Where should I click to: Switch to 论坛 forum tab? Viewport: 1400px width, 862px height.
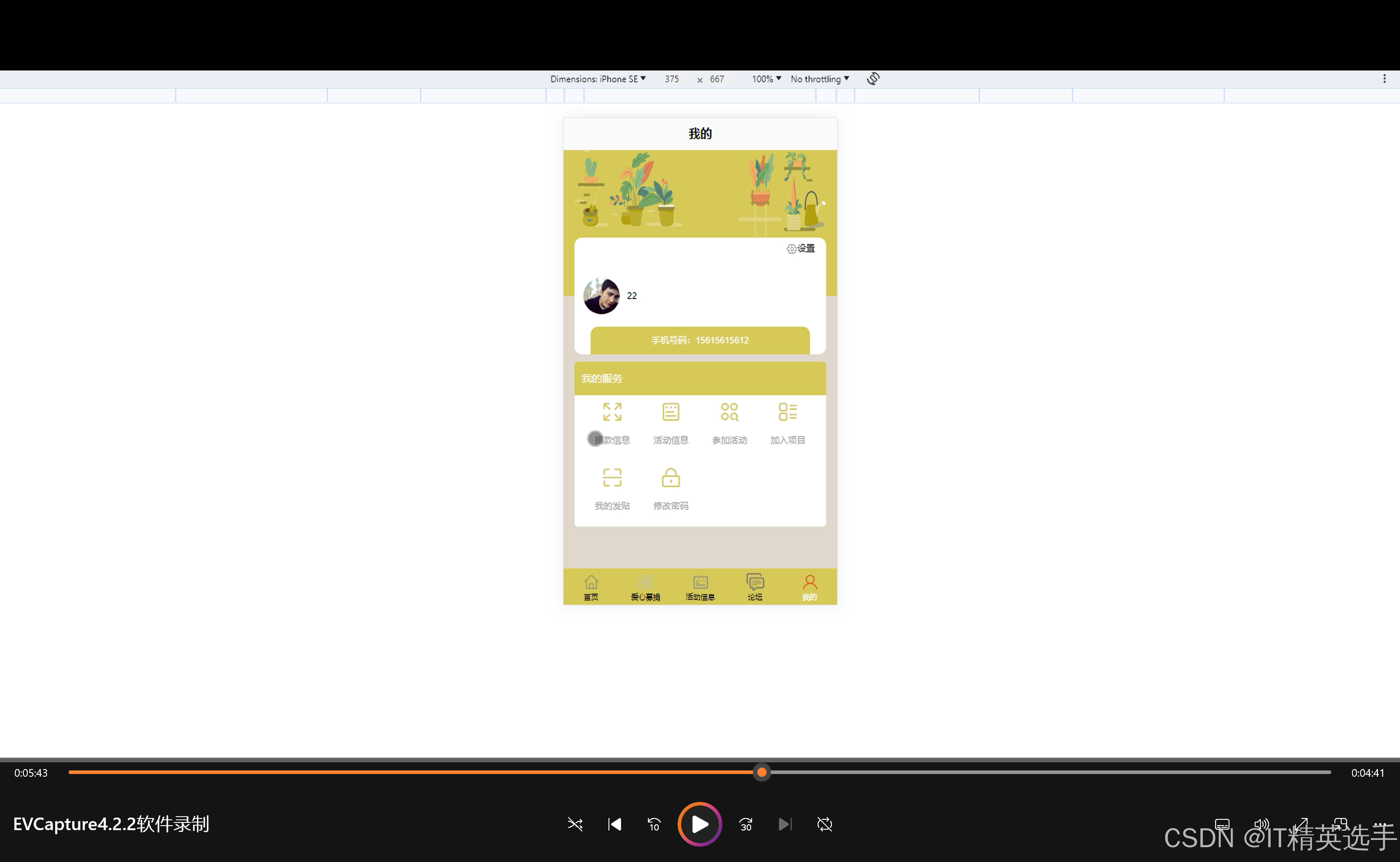[x=755, y=587]
